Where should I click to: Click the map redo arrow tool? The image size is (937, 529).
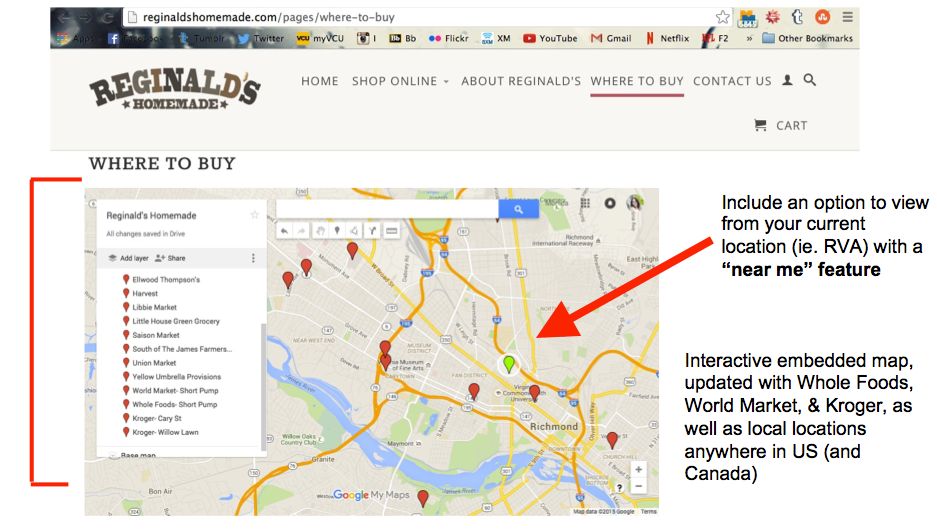coord(302,231)
